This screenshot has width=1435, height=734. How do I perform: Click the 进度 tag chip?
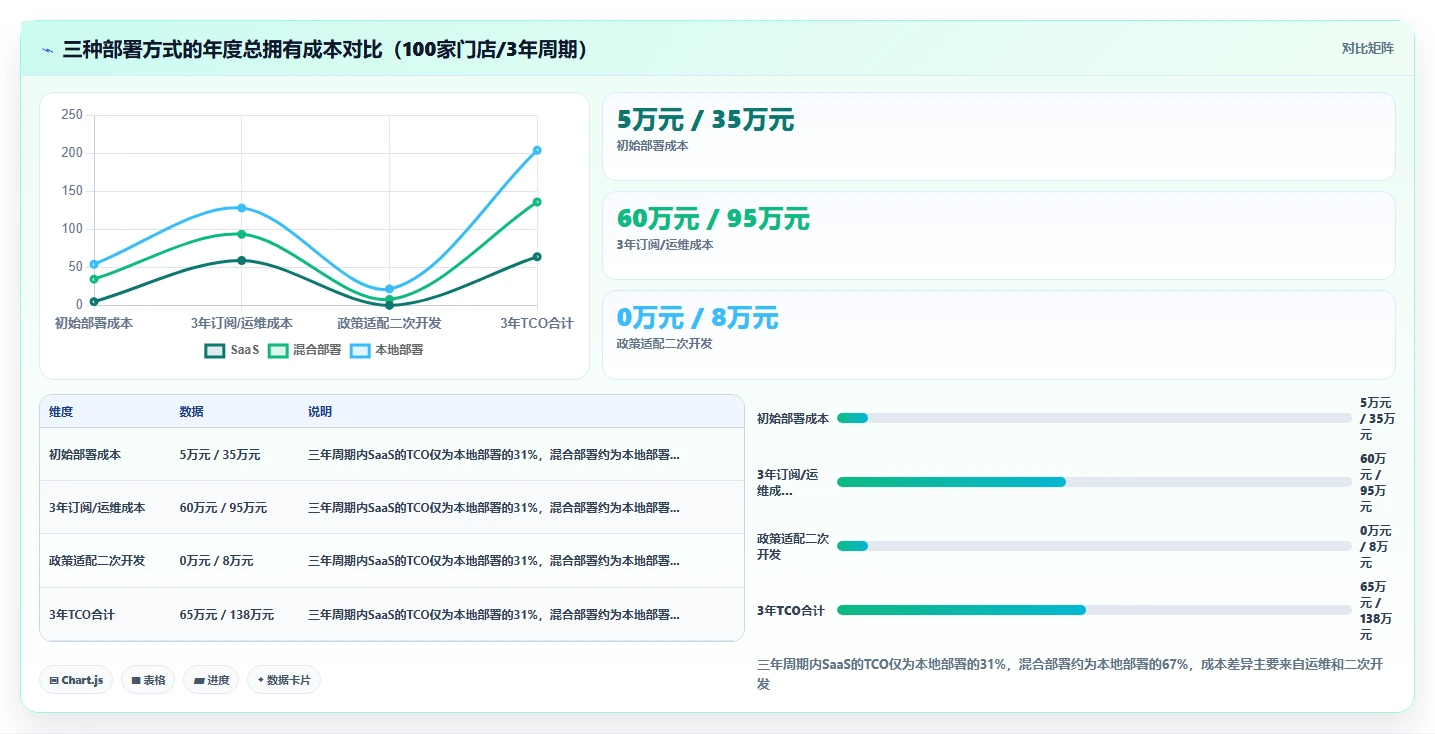[211, 680]
